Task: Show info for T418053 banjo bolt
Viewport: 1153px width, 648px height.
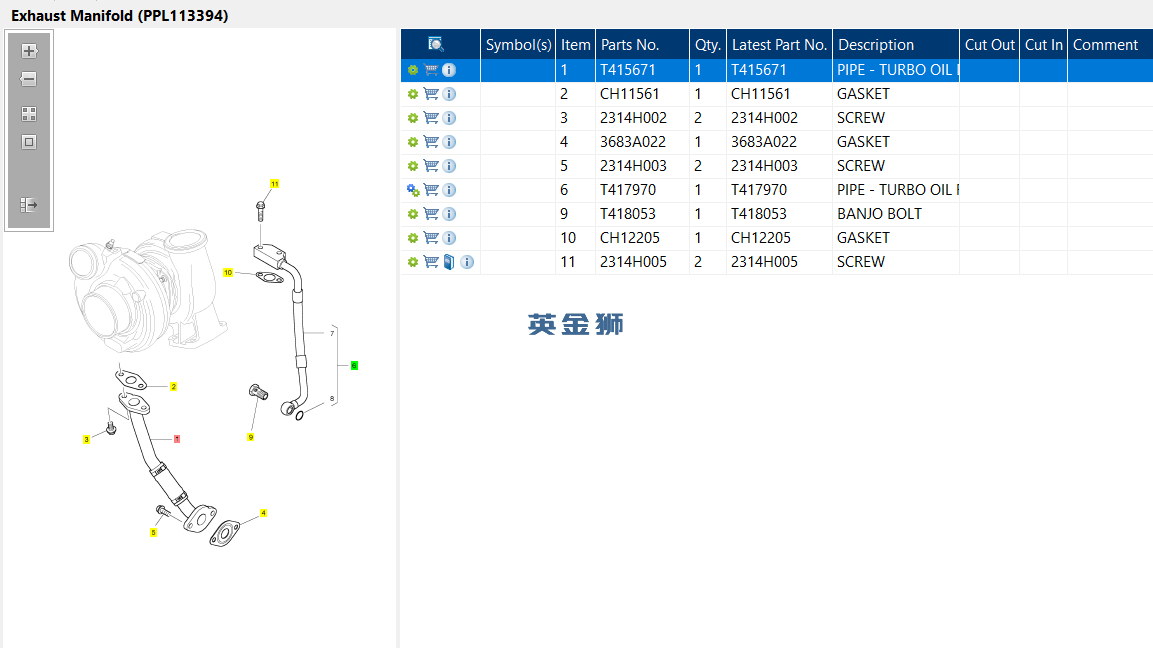Action: [x=449, y=214]
